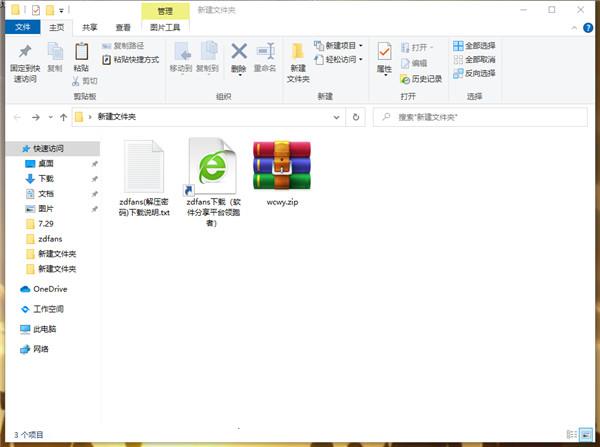
Task: Open the New item dropdown
Action: [x=338, y=46]
